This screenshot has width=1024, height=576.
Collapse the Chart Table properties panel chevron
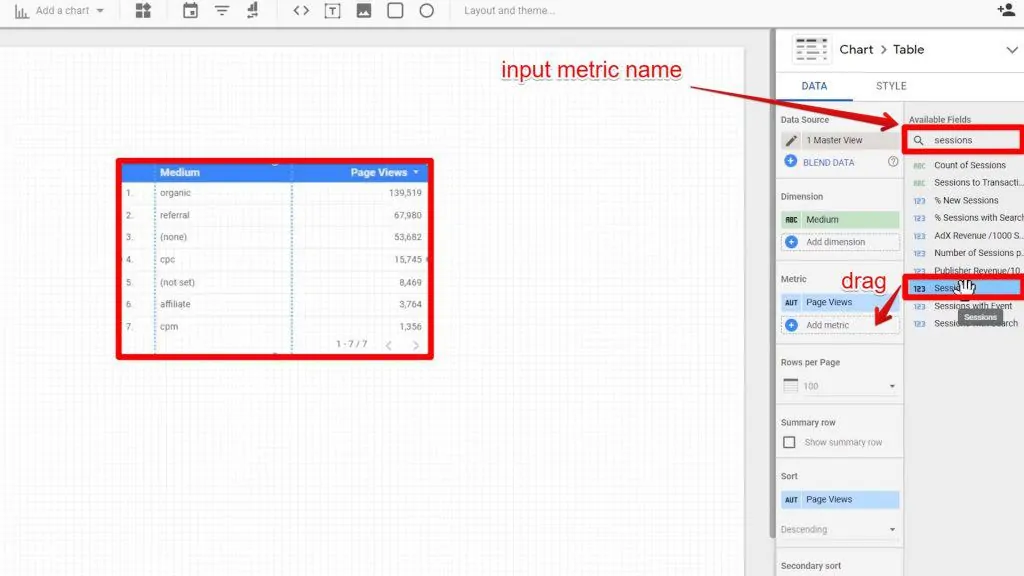point(1012,49)
